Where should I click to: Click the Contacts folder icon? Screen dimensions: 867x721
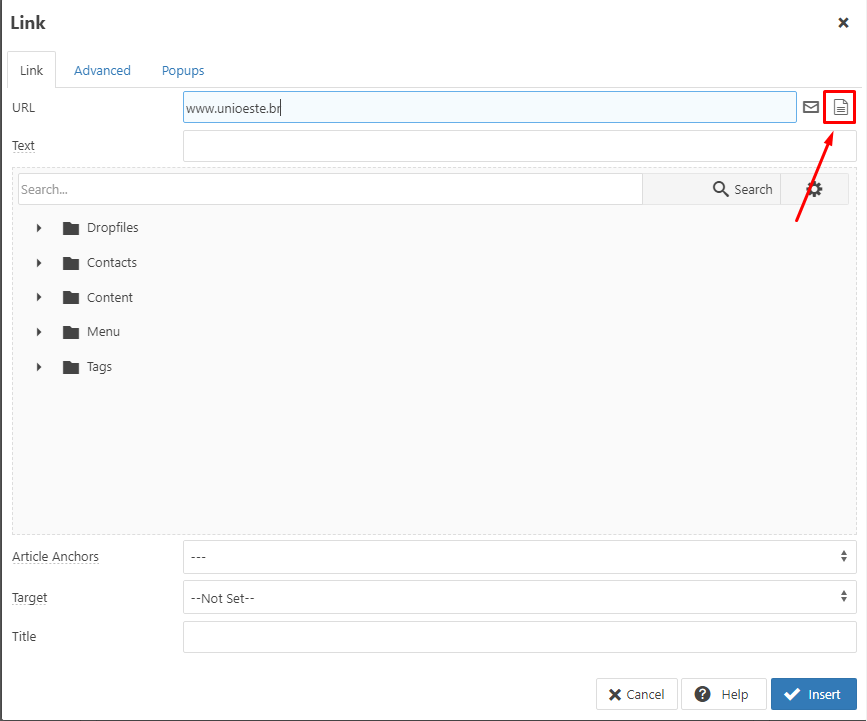tap(71, 263)
